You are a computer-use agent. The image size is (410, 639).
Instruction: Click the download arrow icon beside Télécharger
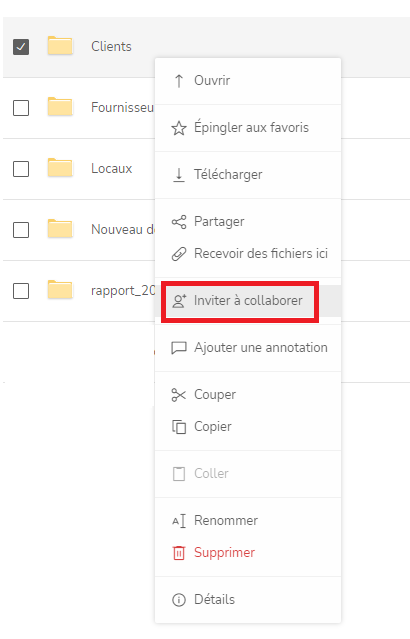[x=179, y=175]
